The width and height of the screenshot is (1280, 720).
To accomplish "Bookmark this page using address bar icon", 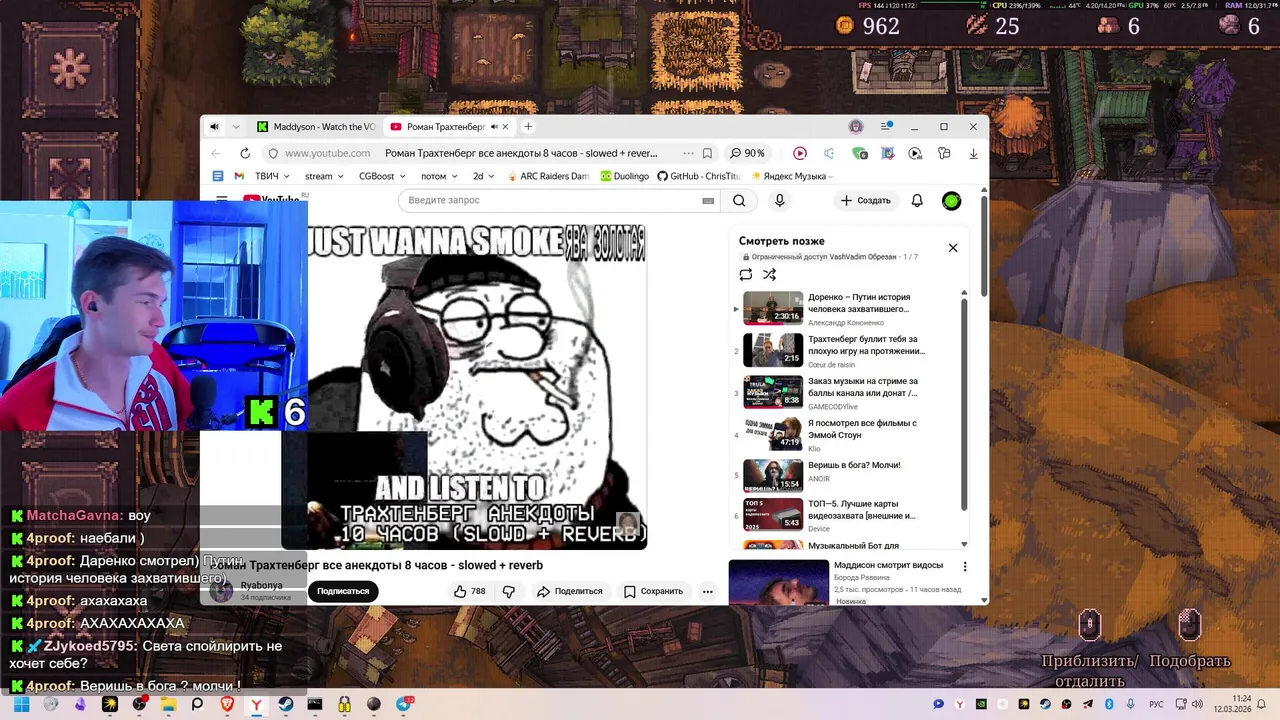I will [707, 153].
